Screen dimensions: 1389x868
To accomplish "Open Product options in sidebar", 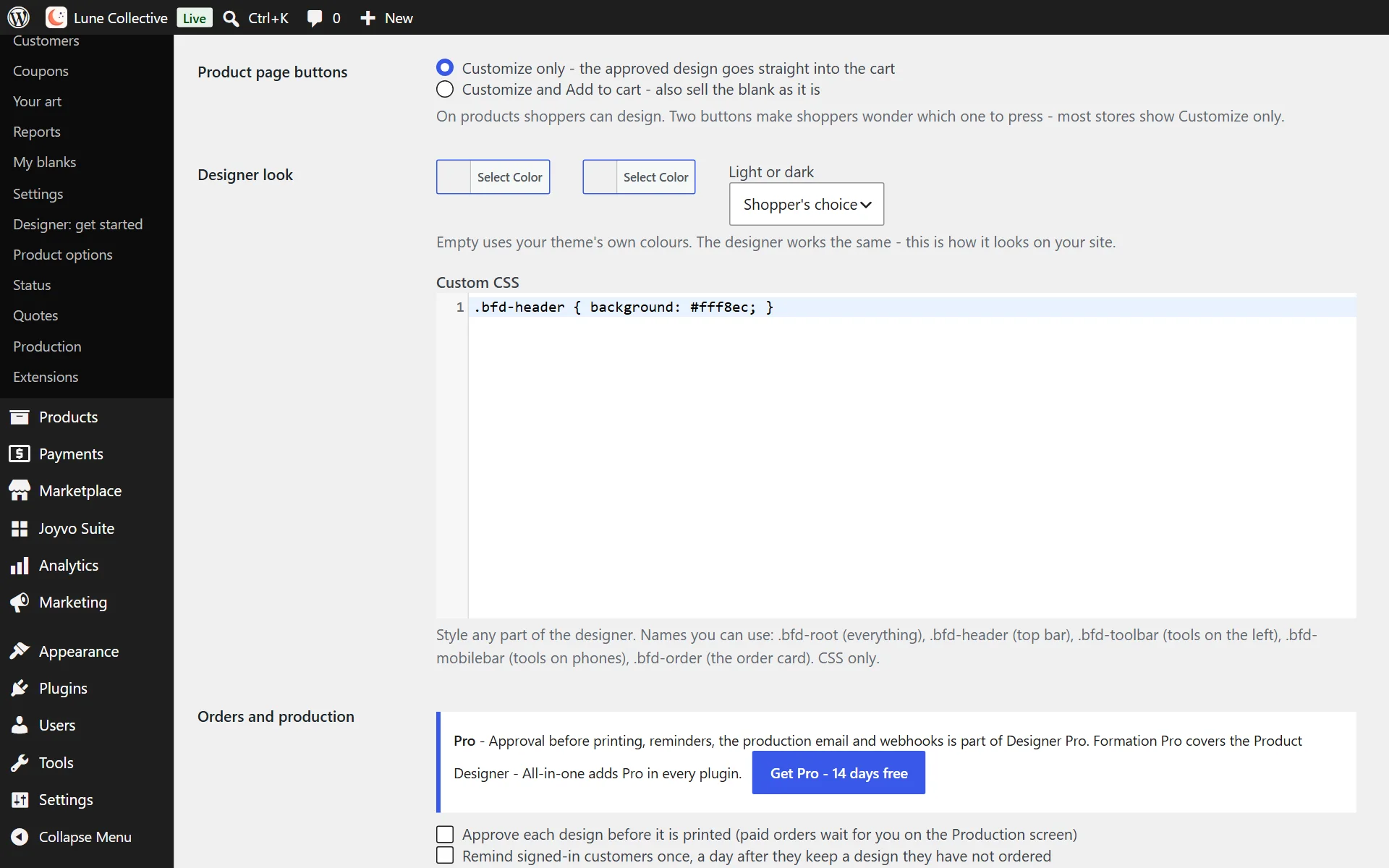I will 63,255.
